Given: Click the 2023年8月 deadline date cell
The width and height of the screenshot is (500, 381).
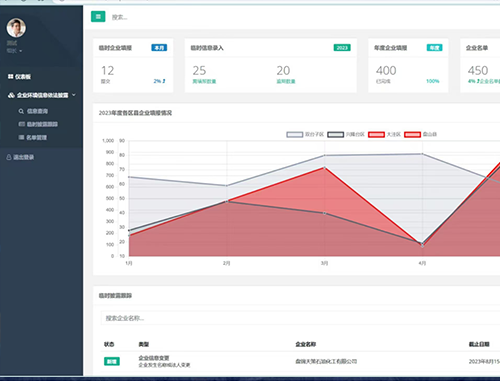Looking at the screenshot, I should coord(484,361).
